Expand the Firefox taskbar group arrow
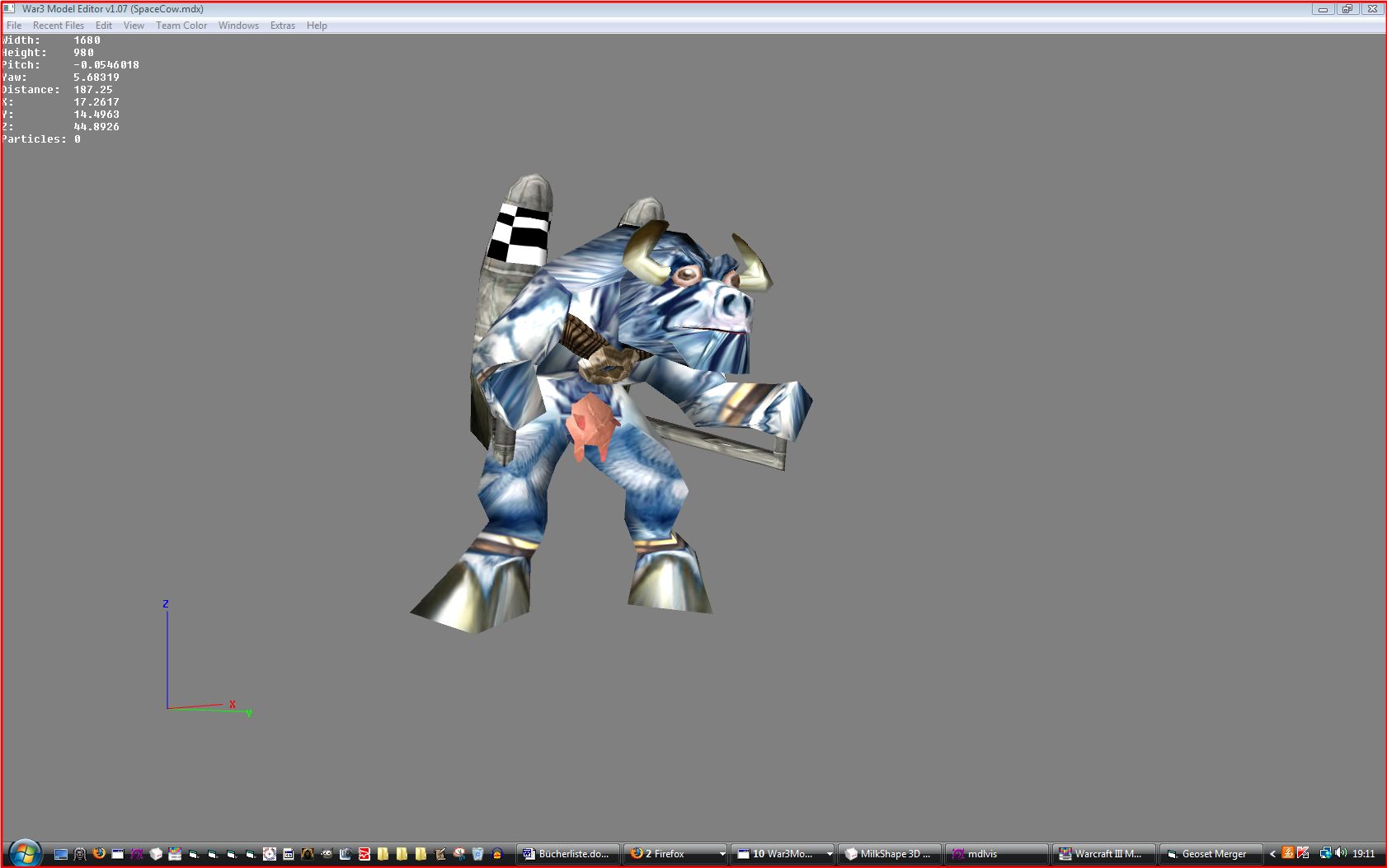The image size is (1387, 868). pyautogui.click(x=722, y=854)
